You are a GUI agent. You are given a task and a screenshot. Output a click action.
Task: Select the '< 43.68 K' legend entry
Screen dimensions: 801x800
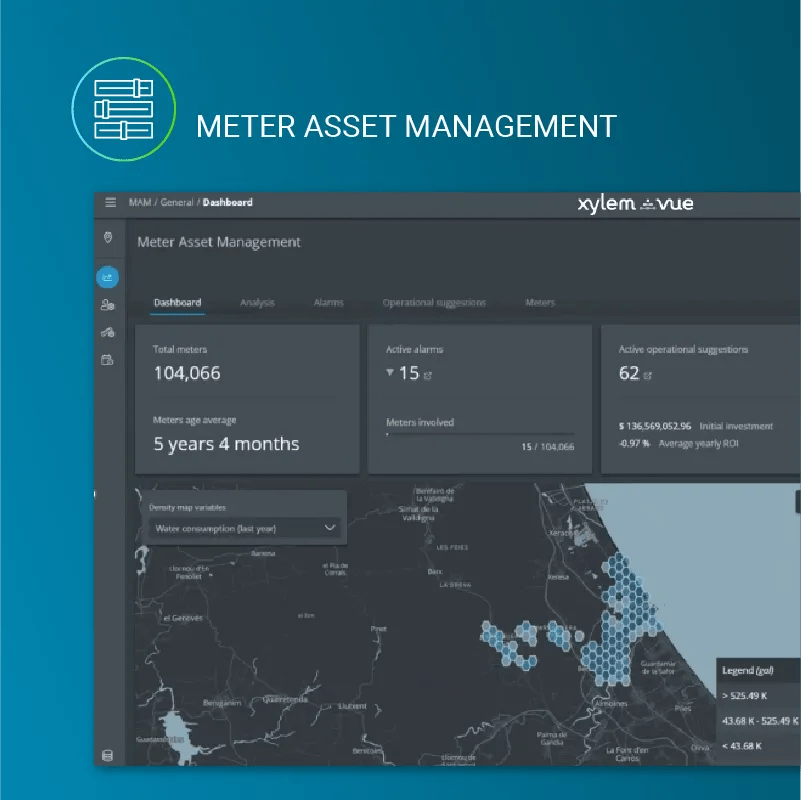coord(742,746)
